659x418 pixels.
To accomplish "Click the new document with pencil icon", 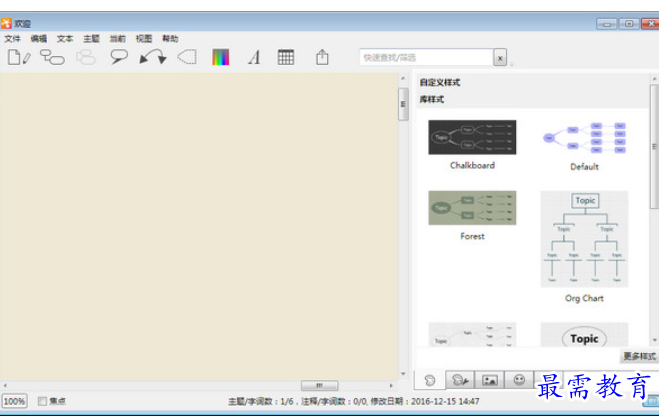I will click(x=19, y=57).
